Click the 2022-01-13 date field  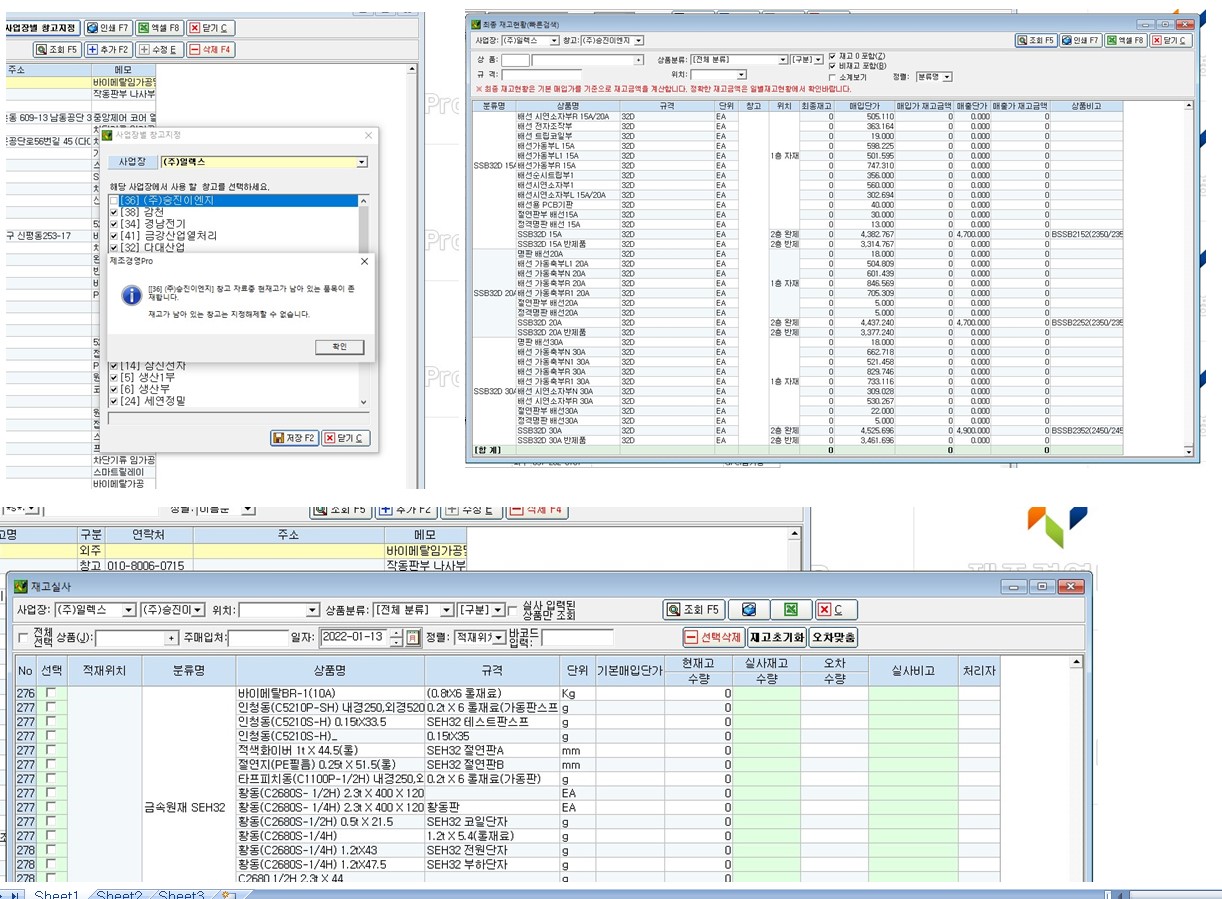(x=354, y=636)
